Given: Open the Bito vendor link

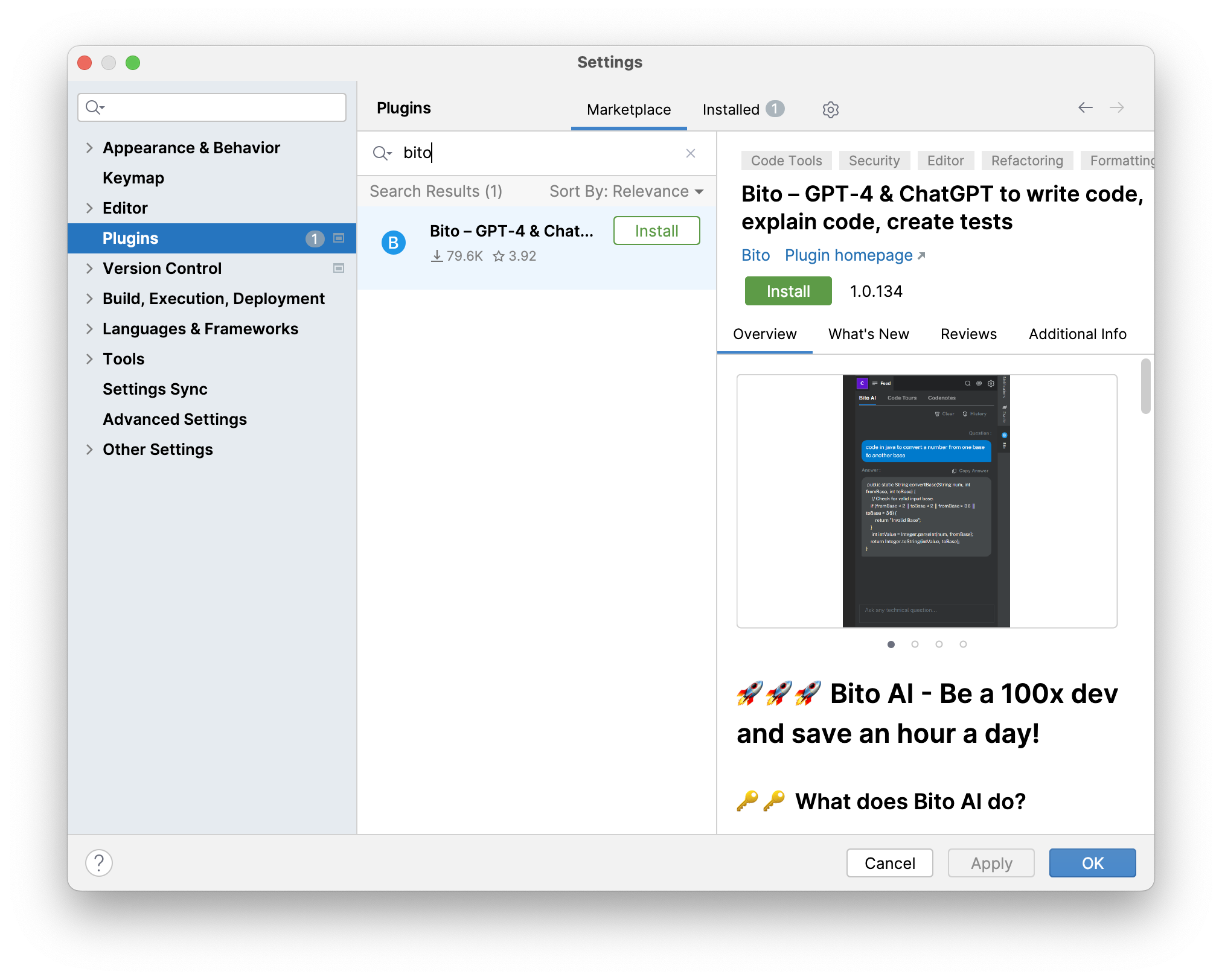Looking at the screenshot, I should tap(755, 255).
